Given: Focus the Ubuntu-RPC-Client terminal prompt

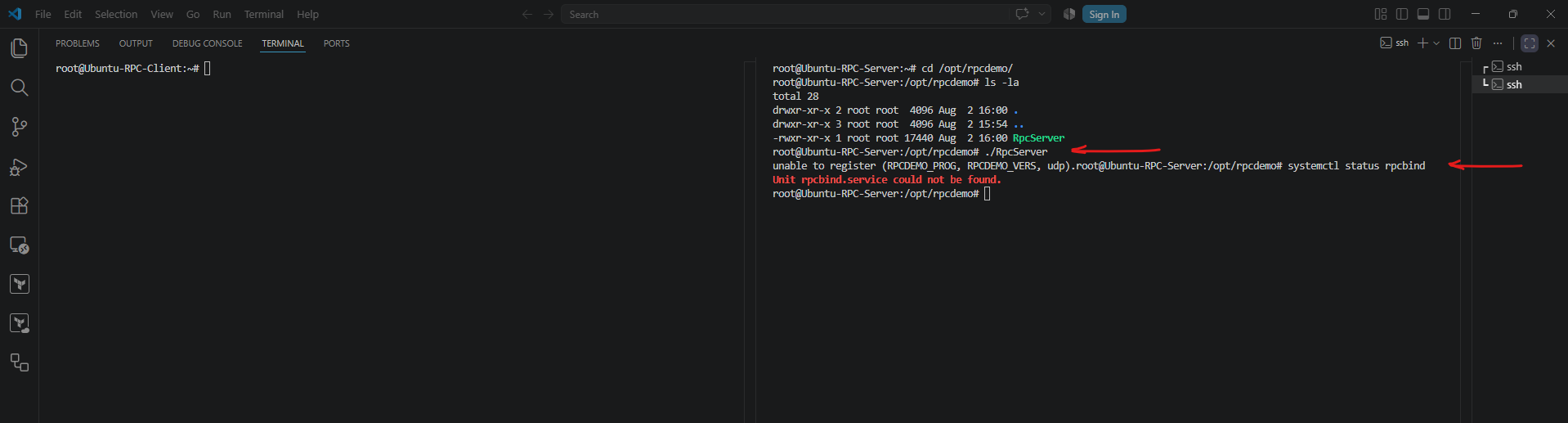Looking at the screenshot, I should [x=132, y=69].
